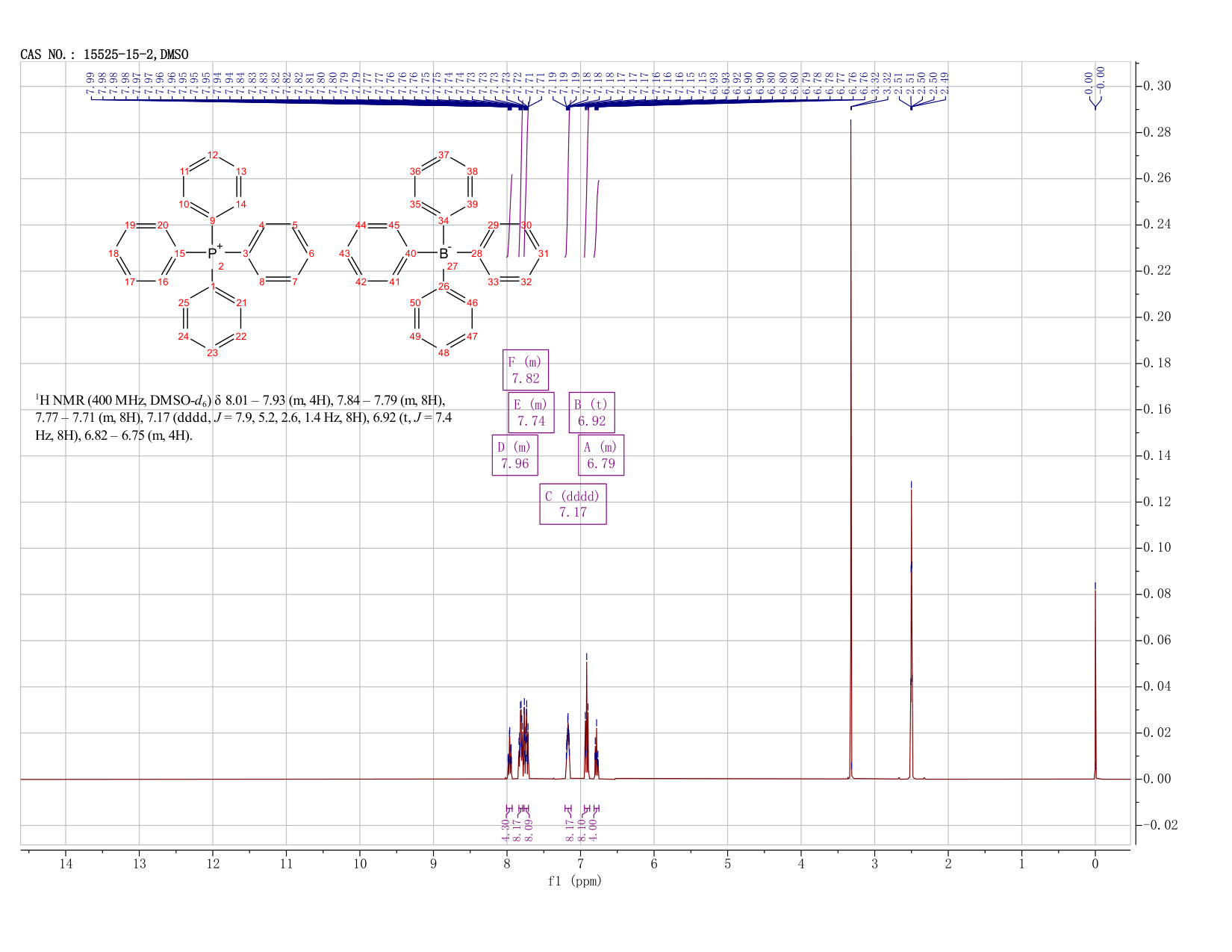Select the D (m) 7.96 multiplet label
Viewport: 1232px width, 952px height.
point(515,455)
